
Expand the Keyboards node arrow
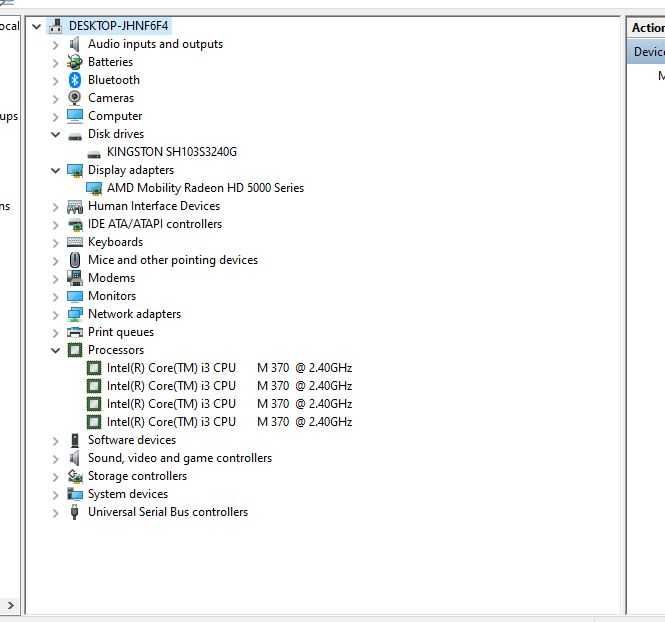coord(55,243)
